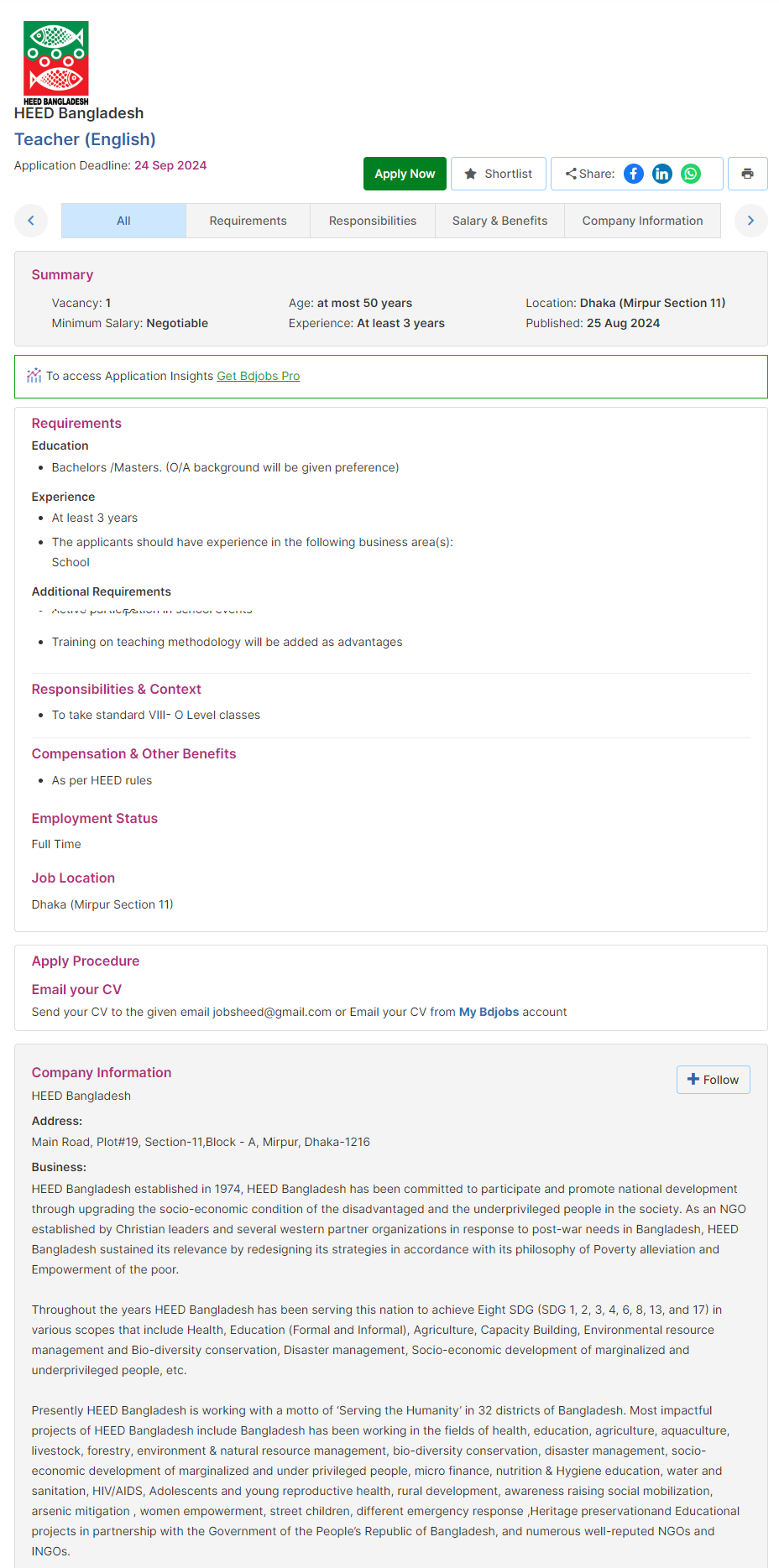Click the Shortlist button
The height and width of the screenshot is (1568, 779).
[499, 174]
